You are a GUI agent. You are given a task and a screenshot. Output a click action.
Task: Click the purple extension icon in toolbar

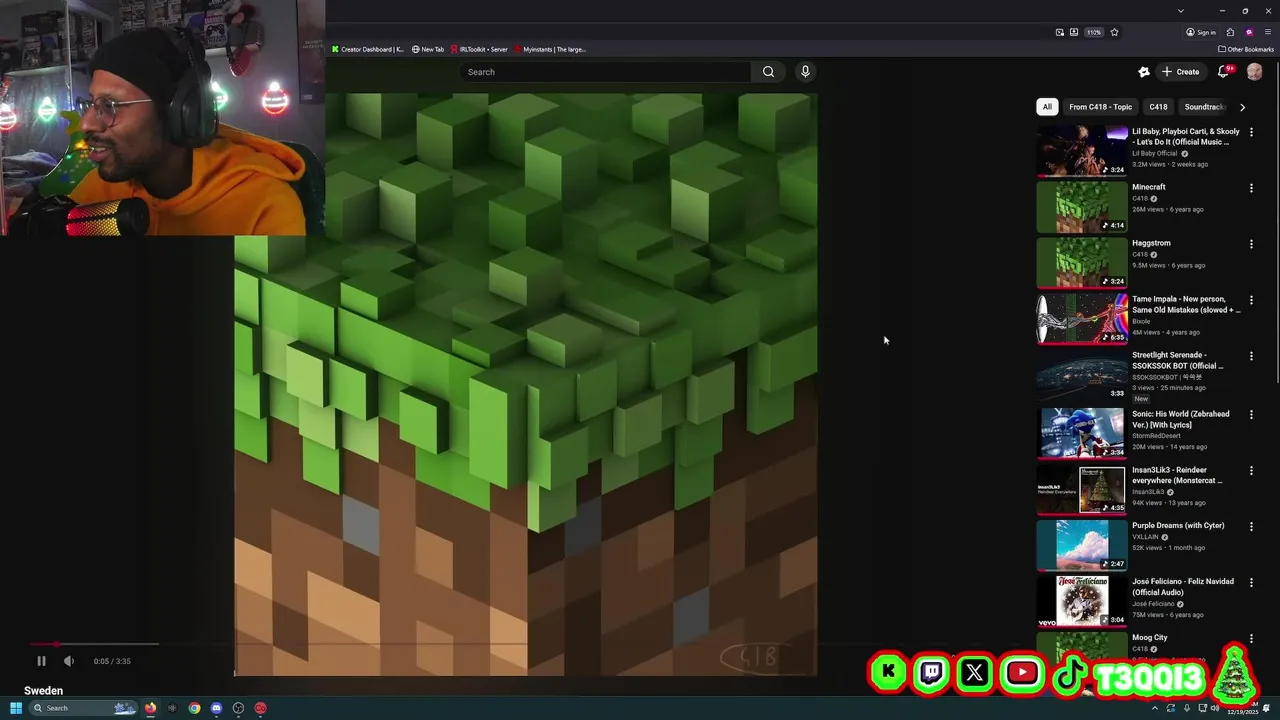pyautogui.click(x=1249, y=32)
